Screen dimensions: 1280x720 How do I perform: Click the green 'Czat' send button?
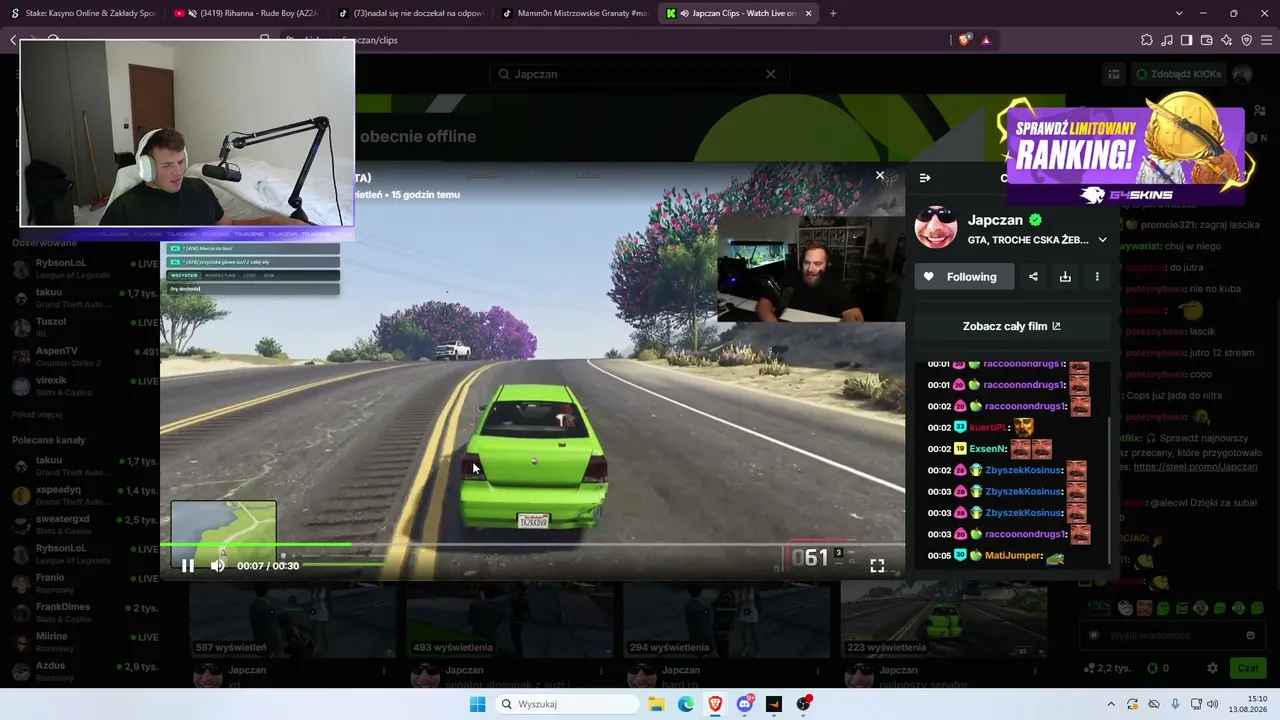[x=1248, y=668]
